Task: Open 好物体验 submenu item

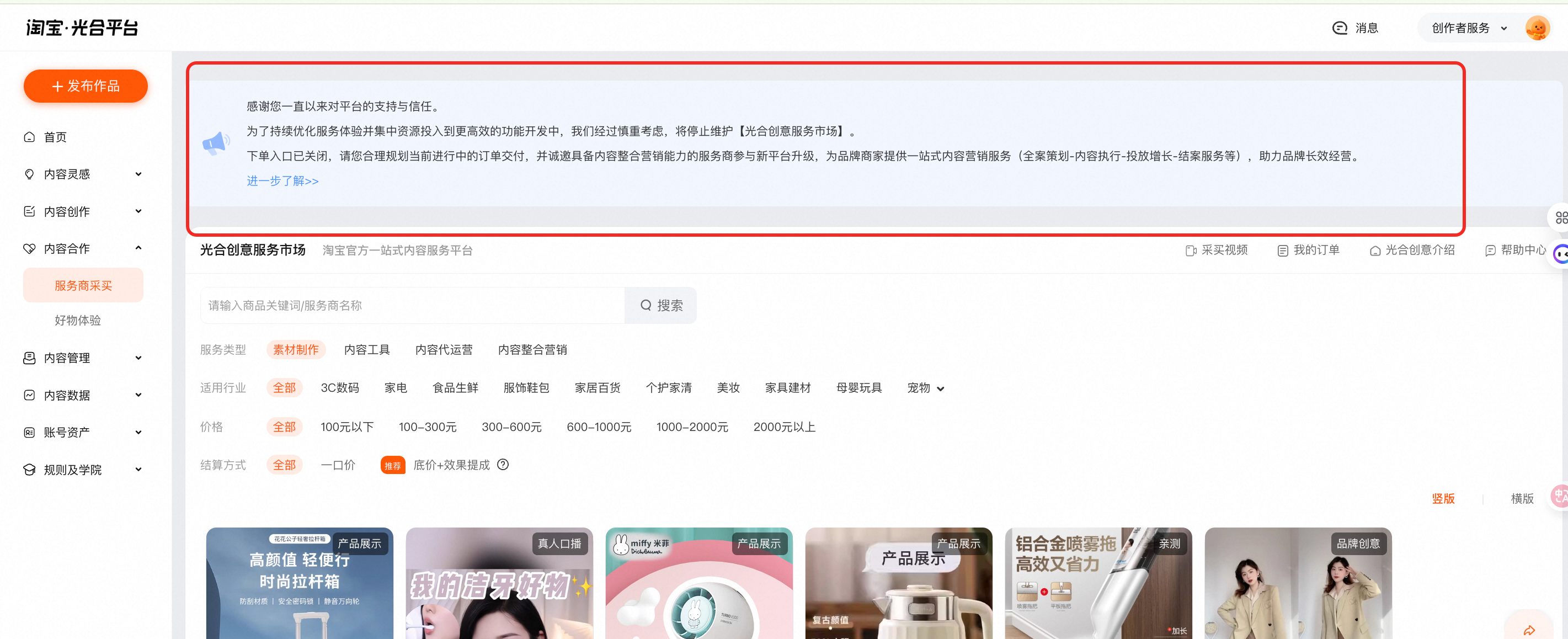Action: click(x=78, y=321)
